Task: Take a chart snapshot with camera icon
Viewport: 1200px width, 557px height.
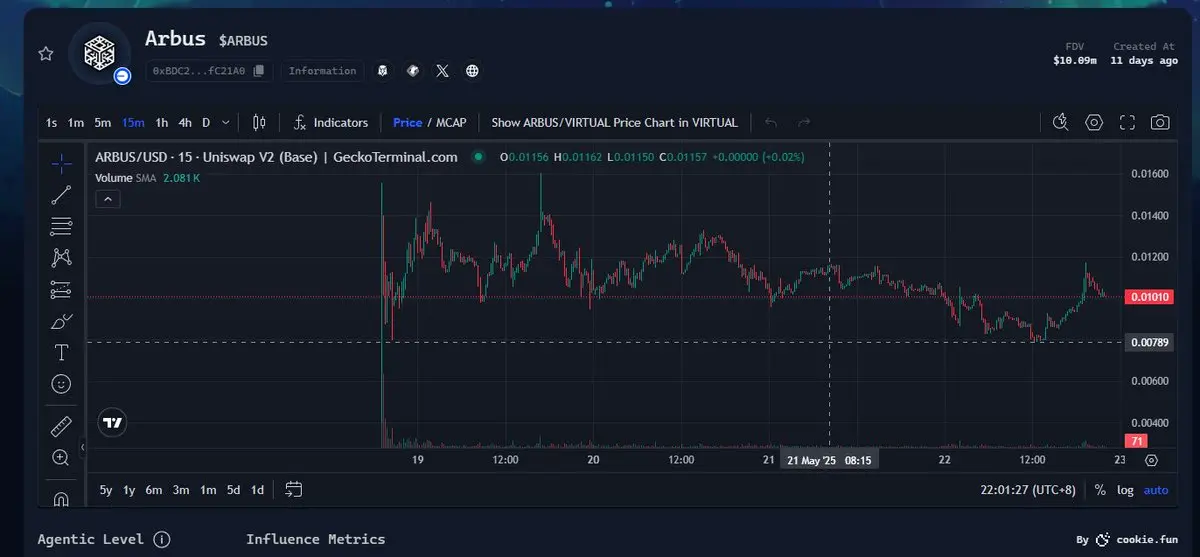Action: pyautogui.click(x=1160, y=123)
